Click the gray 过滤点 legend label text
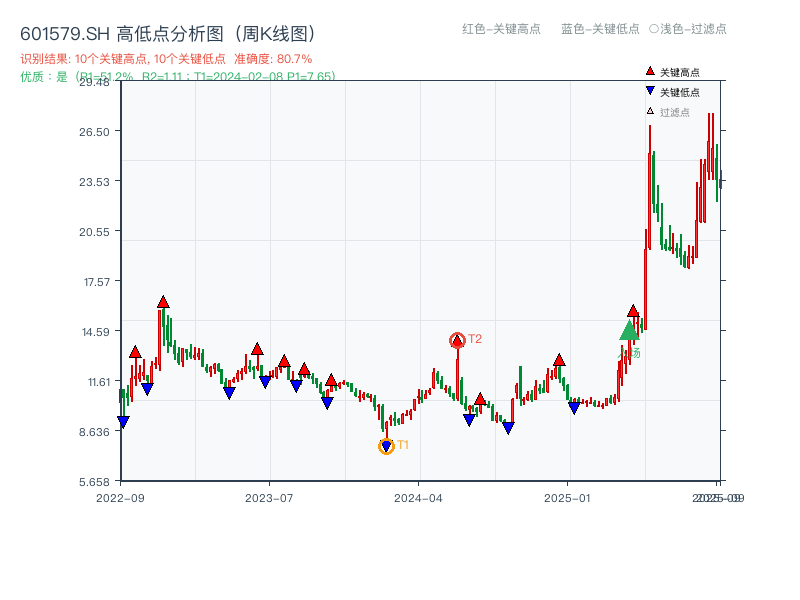The height and width of the screenshot is (600, 800). click(674, 112)
